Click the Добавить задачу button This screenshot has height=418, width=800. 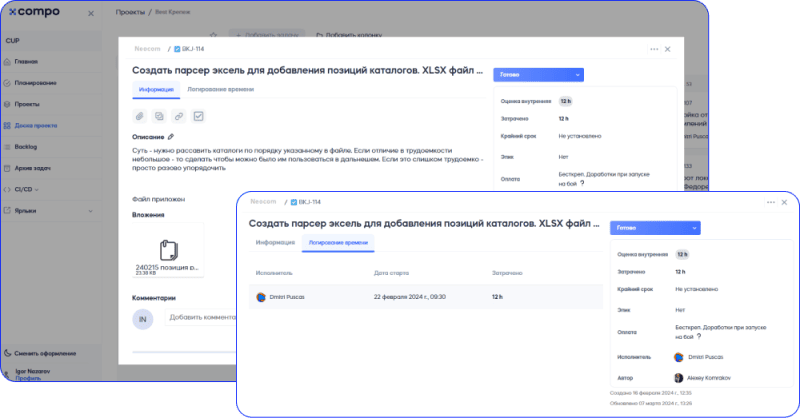tap(267, 35)
